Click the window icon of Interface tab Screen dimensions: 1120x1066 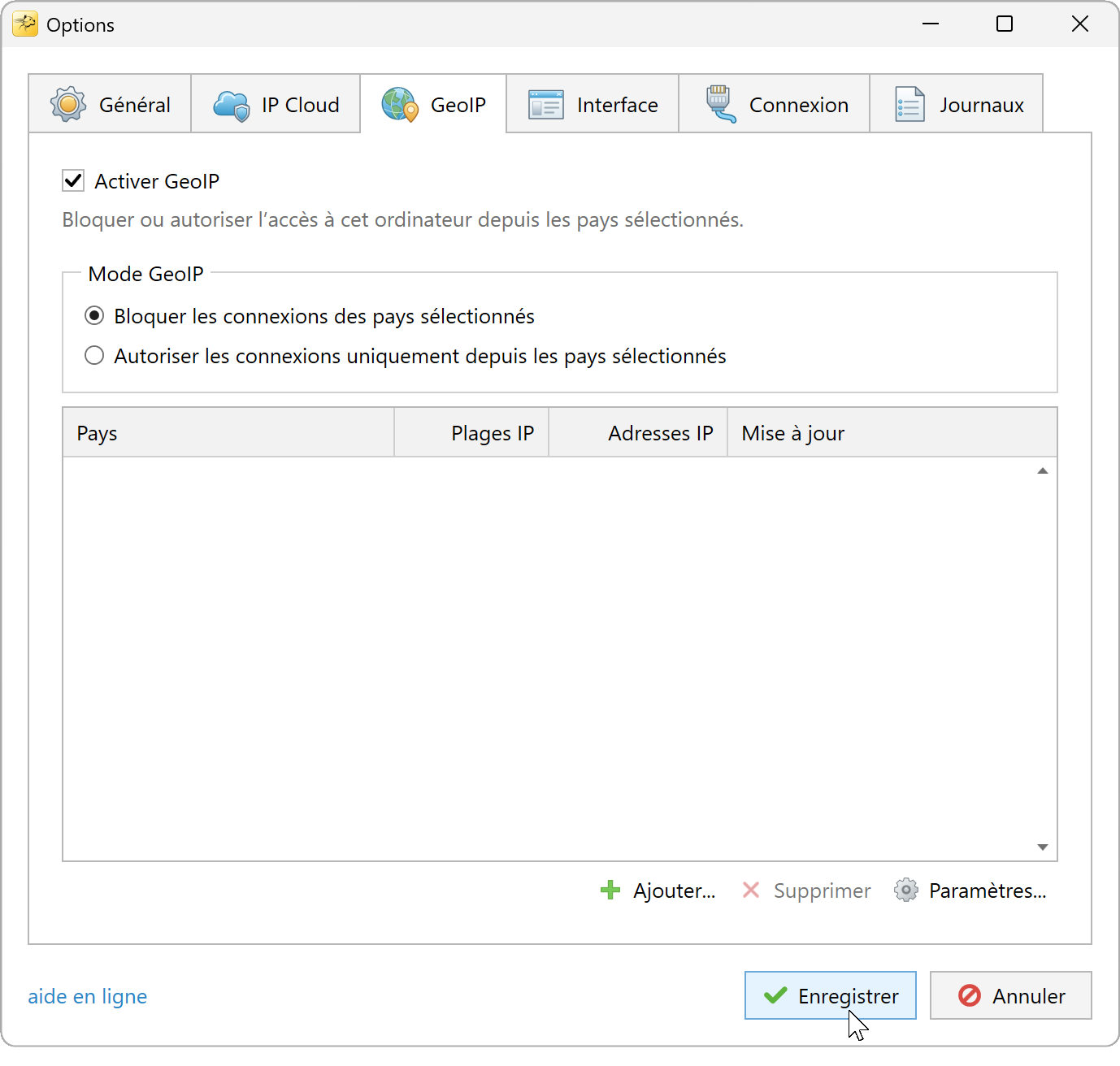pos(546,105)
